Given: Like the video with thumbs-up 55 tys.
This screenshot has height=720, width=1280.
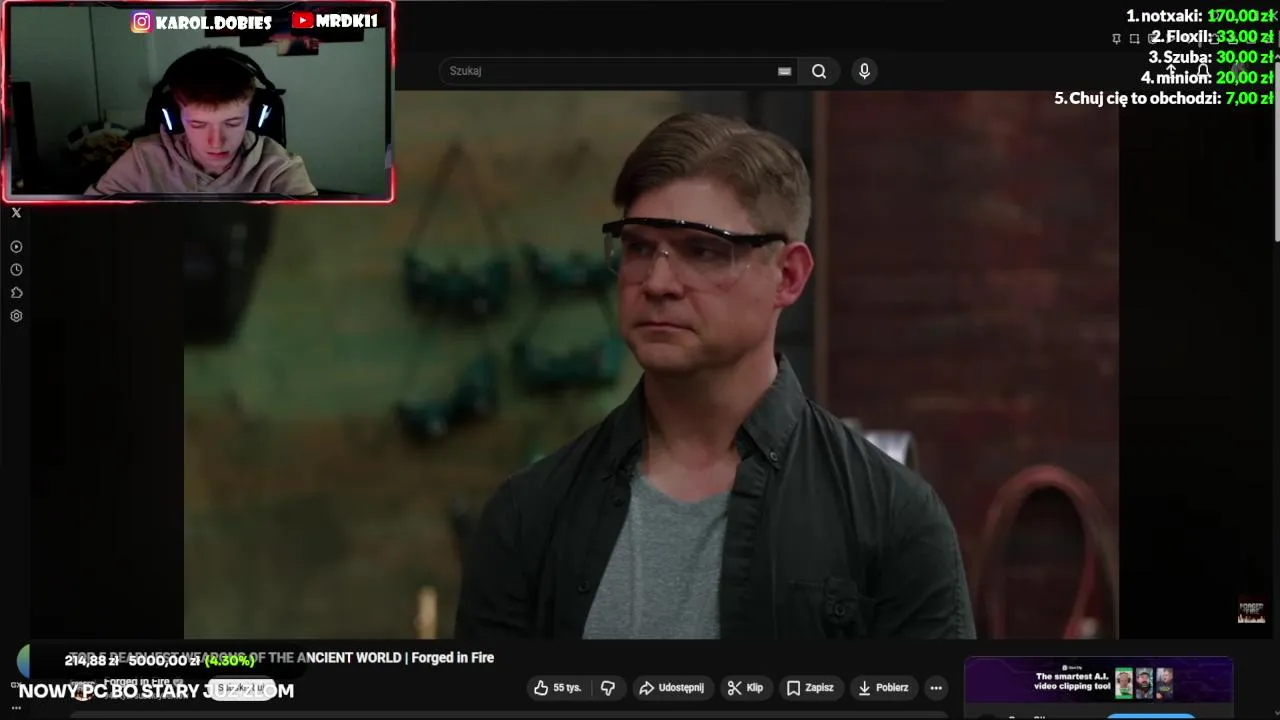Looking at the screenshot, I should pos(558,688).
